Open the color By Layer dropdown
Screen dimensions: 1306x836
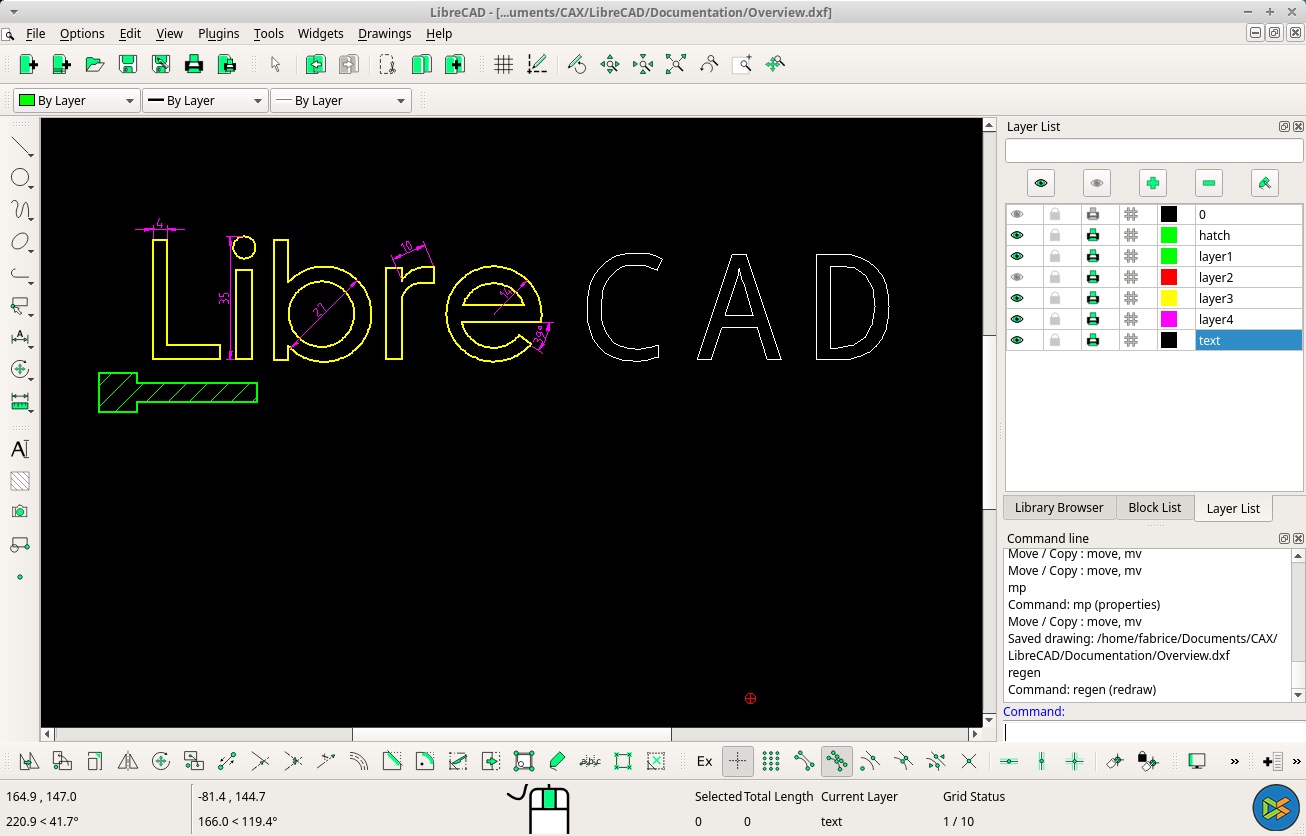point(76,101)
